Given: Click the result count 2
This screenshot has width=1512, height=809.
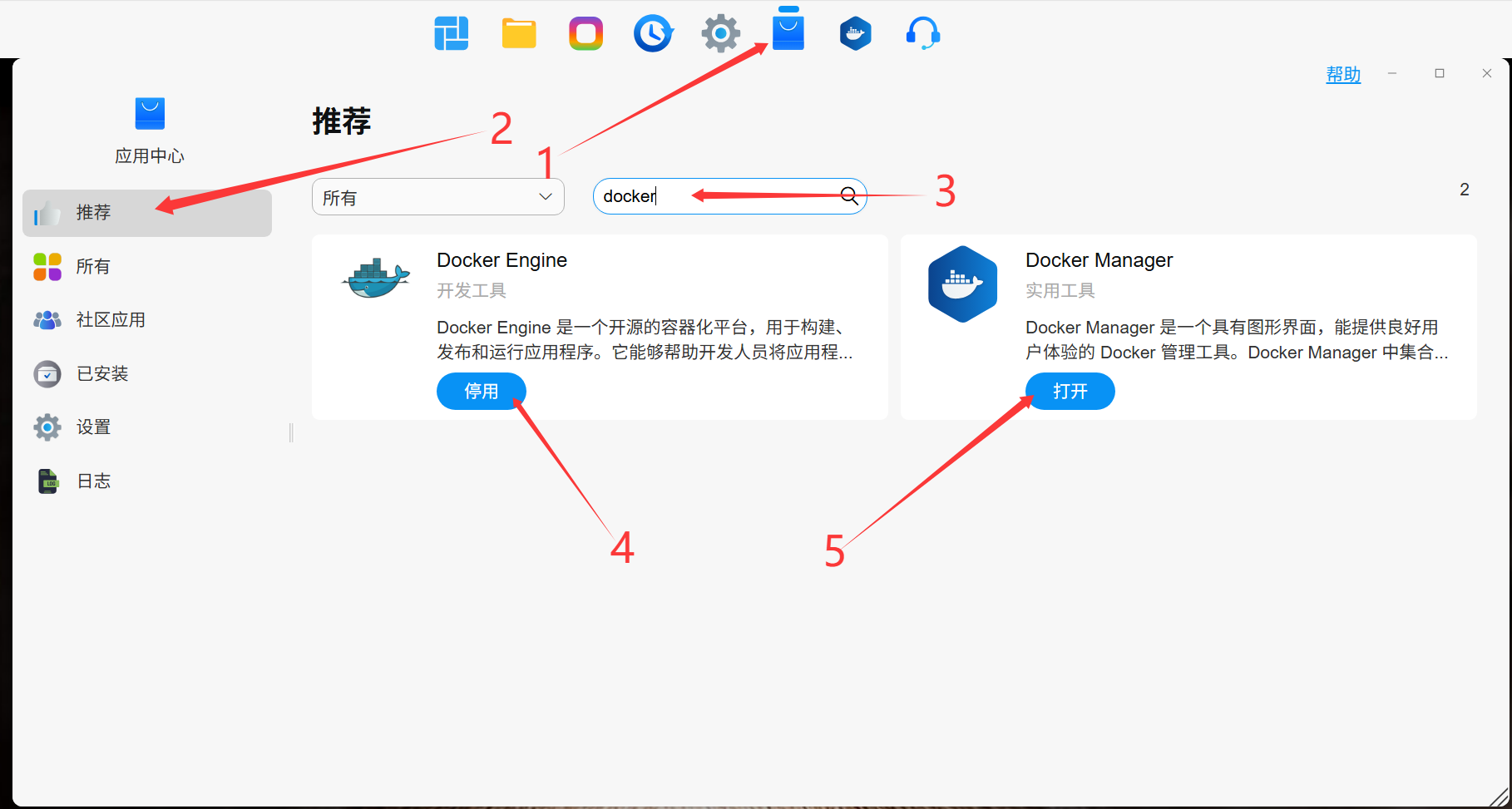Looking at the screenshot, I should click(x=1465, y=190).
